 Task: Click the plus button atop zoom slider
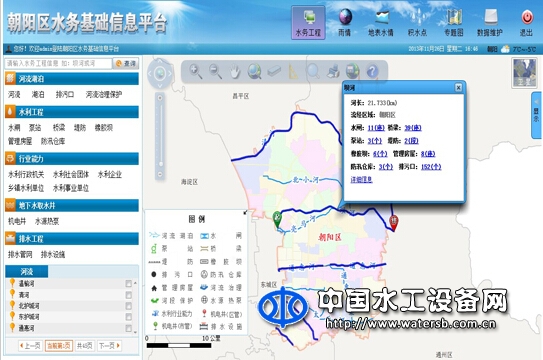(x=160, y=98)
